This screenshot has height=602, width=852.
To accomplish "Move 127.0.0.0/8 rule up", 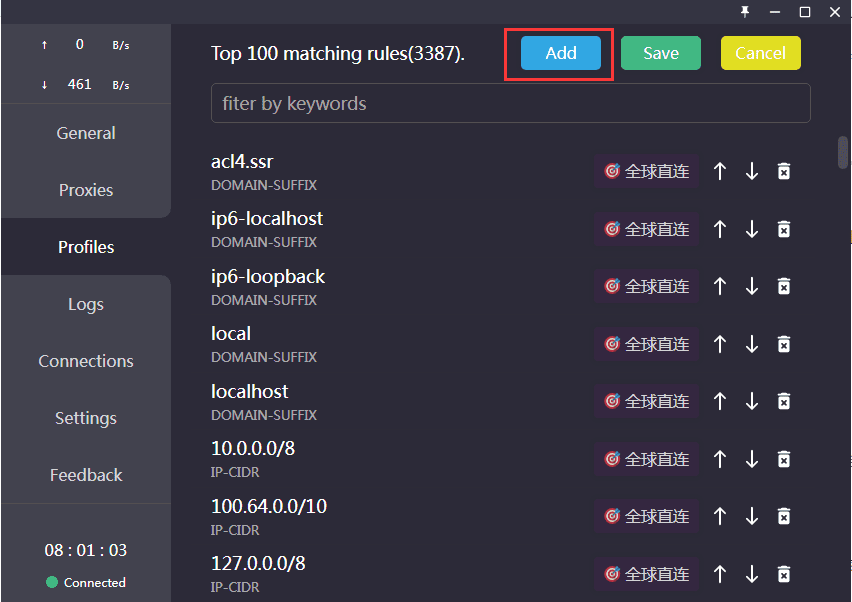I will coord(720,574).
